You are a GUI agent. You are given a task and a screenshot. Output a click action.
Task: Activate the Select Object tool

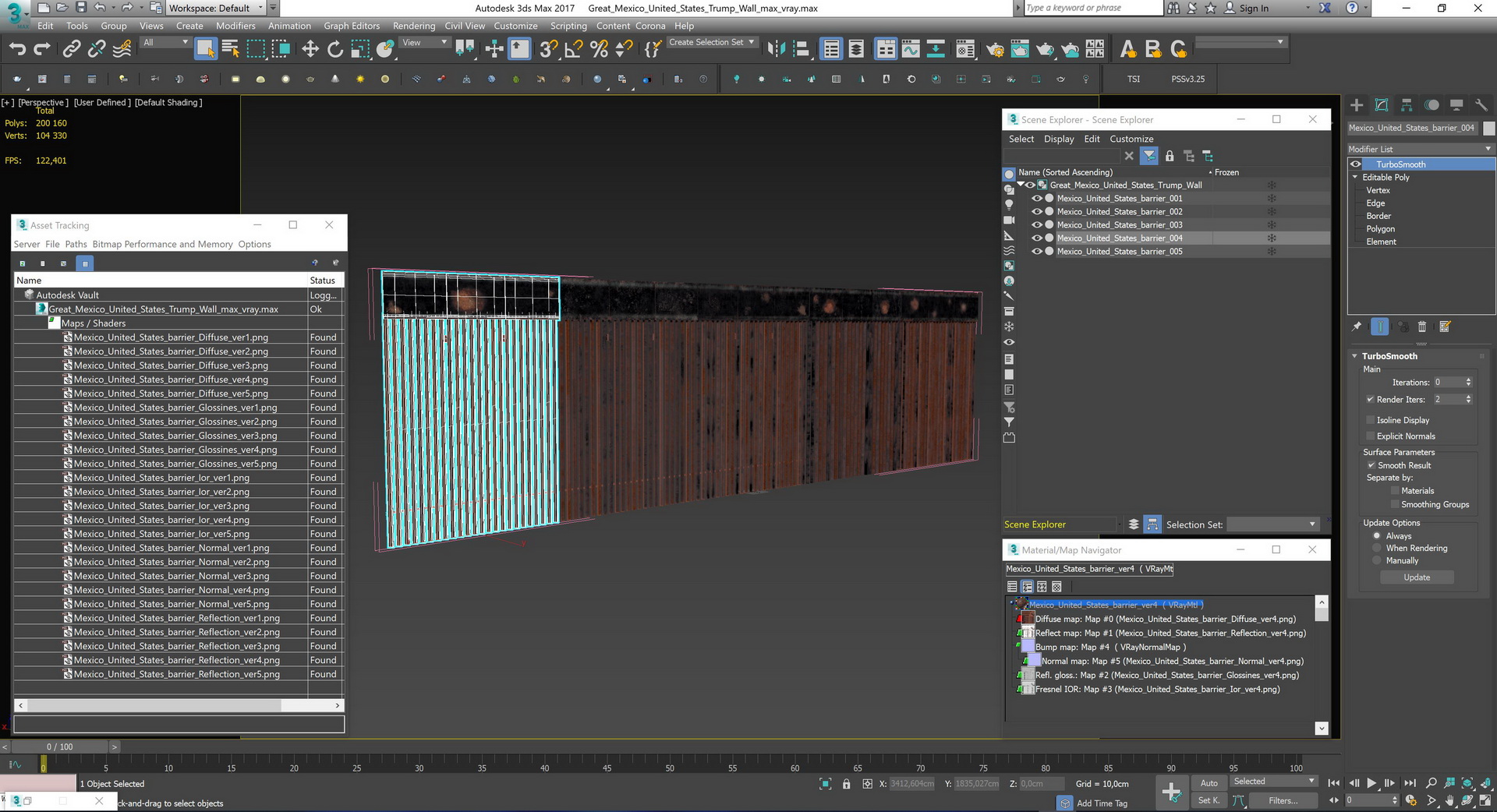pos(205,49)
